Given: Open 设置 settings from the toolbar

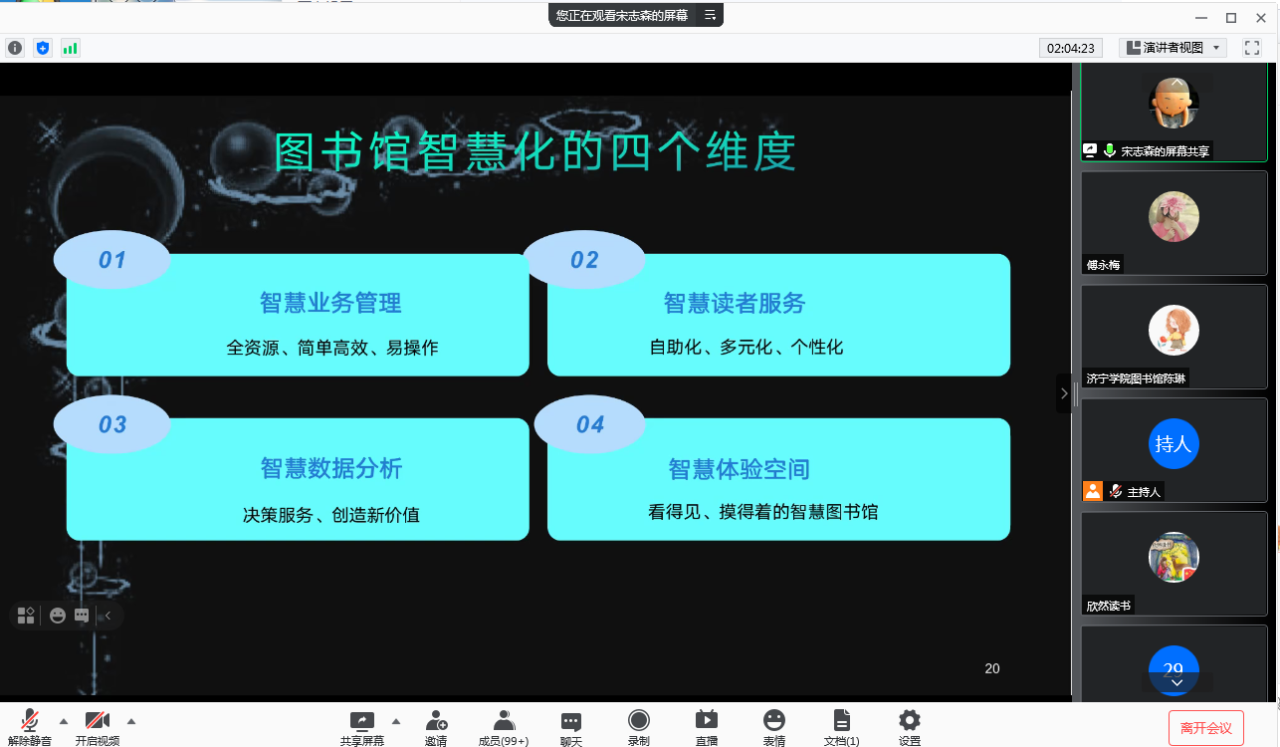Looking at the screenshot, I should pos(909,727).
